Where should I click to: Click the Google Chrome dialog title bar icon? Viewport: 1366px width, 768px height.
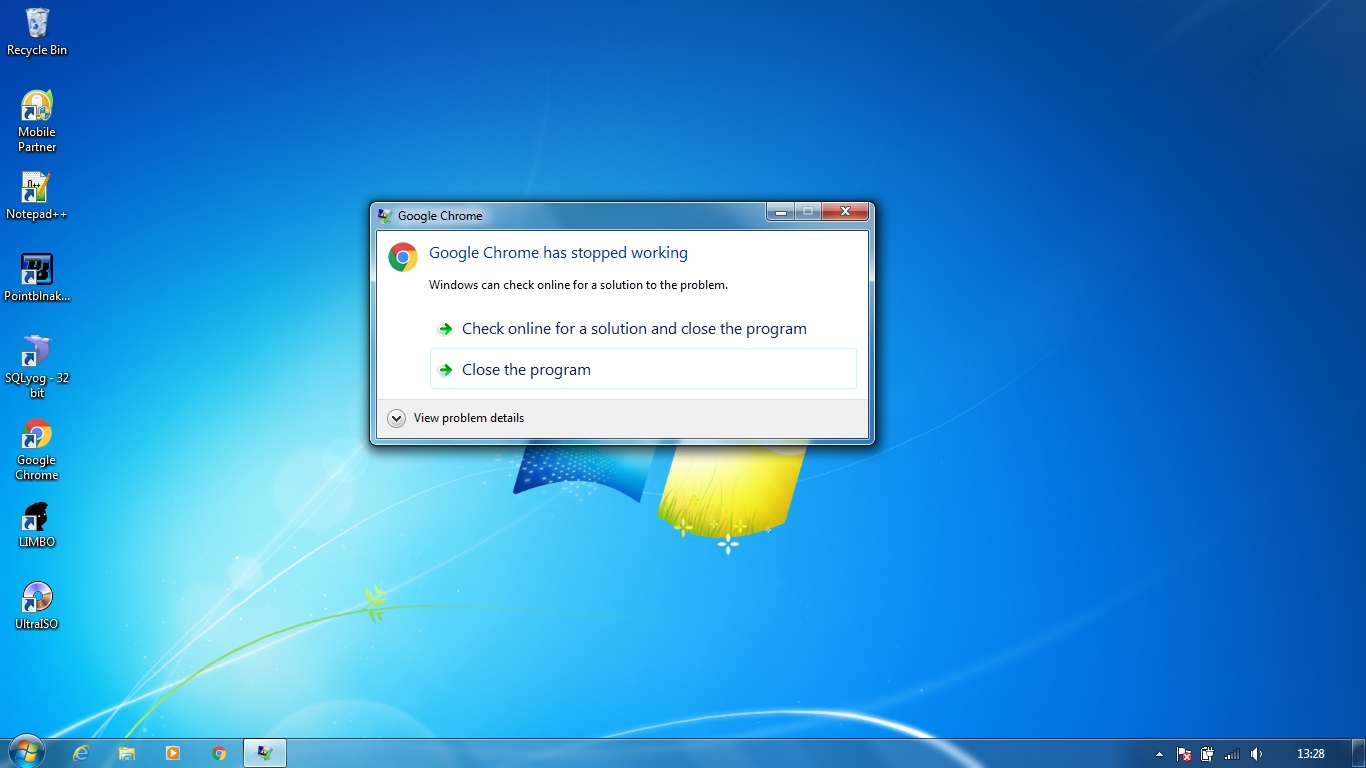(385, 215)
